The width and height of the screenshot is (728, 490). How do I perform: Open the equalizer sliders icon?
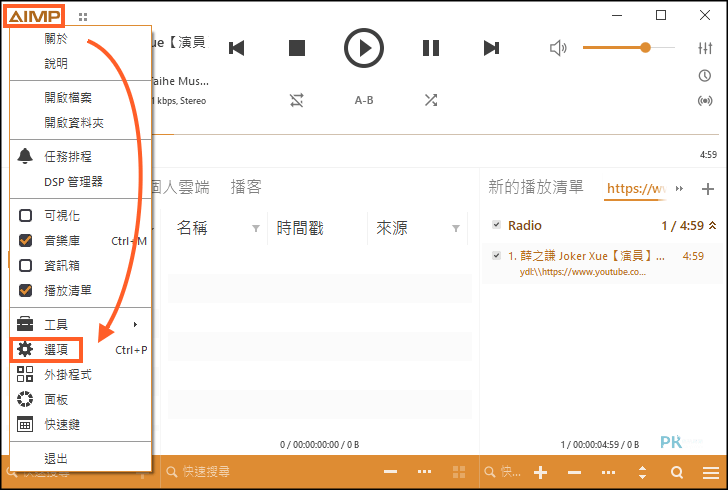click(x=705, y=48)
